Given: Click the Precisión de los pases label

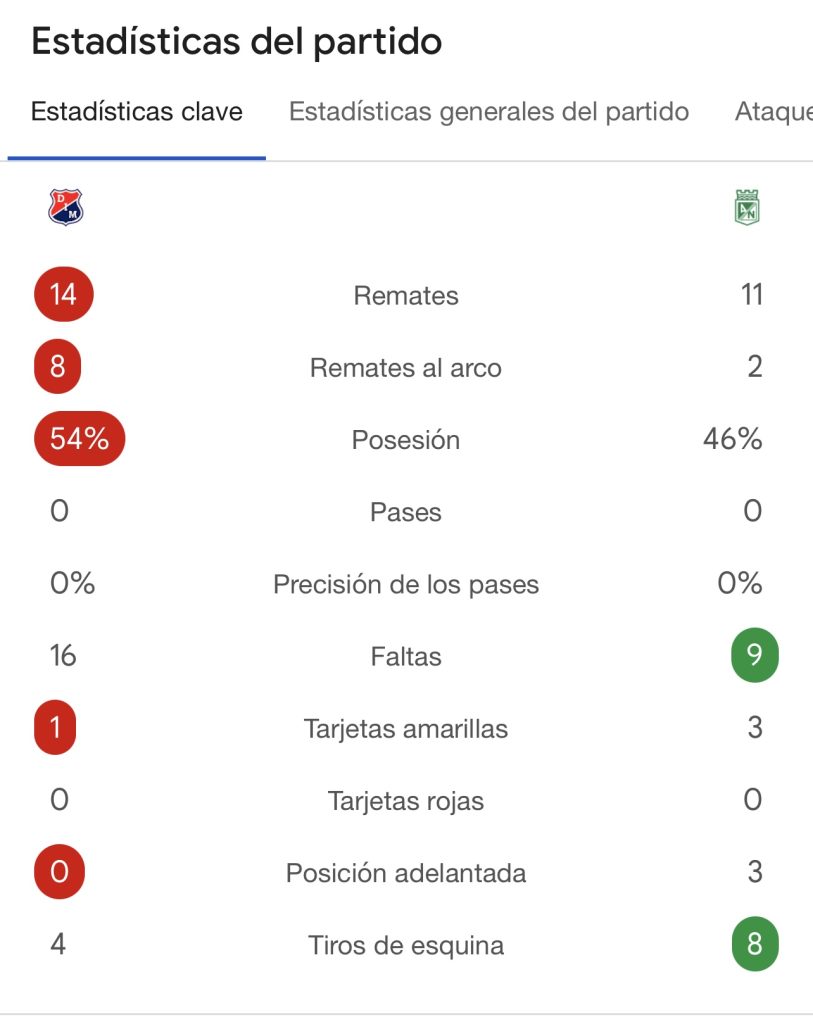Looking at the screenshot, I should pyautogui.click(x=406, y=585).
